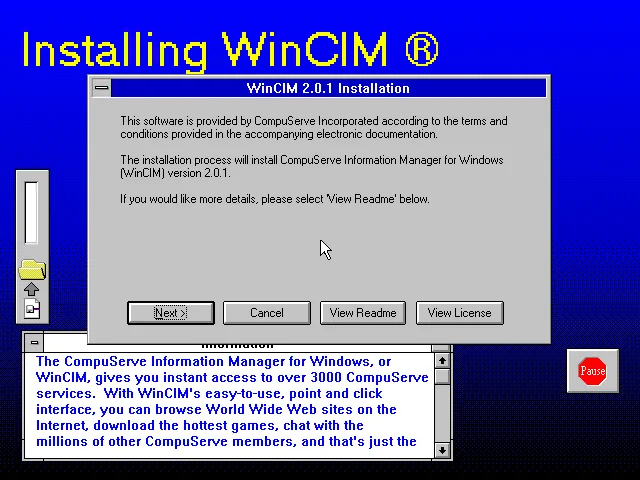The width and height of the screenshot is (640, 480).
Task: Click the red Pause stop-sign button
Action: [x=593, y=371]
